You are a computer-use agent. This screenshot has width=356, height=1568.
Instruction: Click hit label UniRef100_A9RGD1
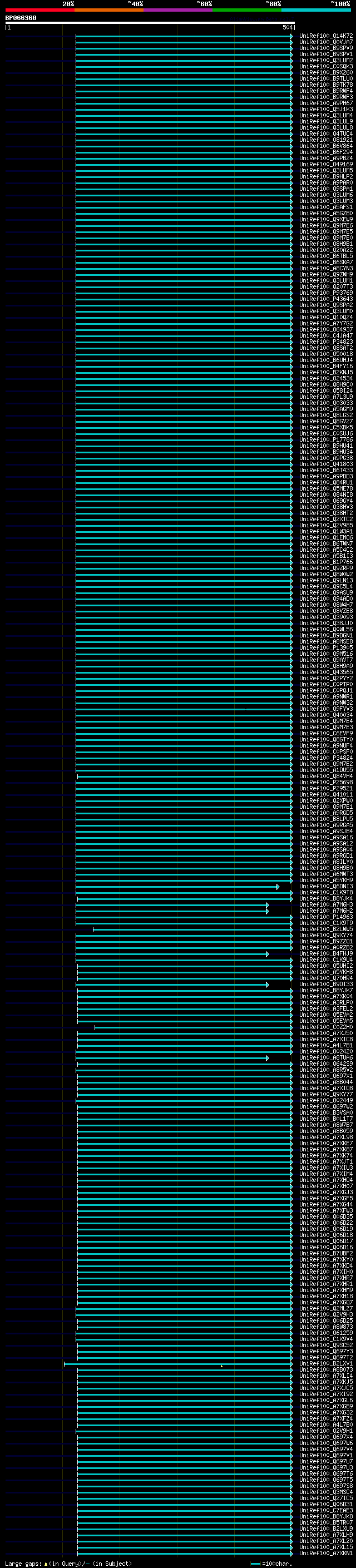(x=326, y=856)
